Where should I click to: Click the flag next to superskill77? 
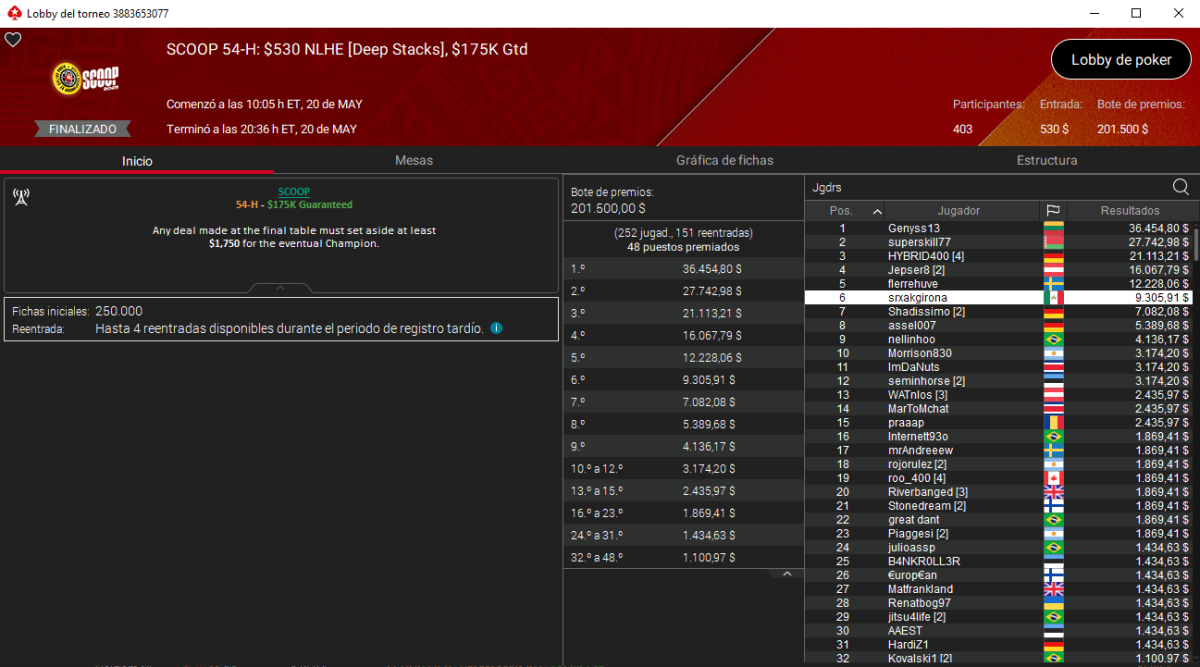click(x=1053, y=242)
